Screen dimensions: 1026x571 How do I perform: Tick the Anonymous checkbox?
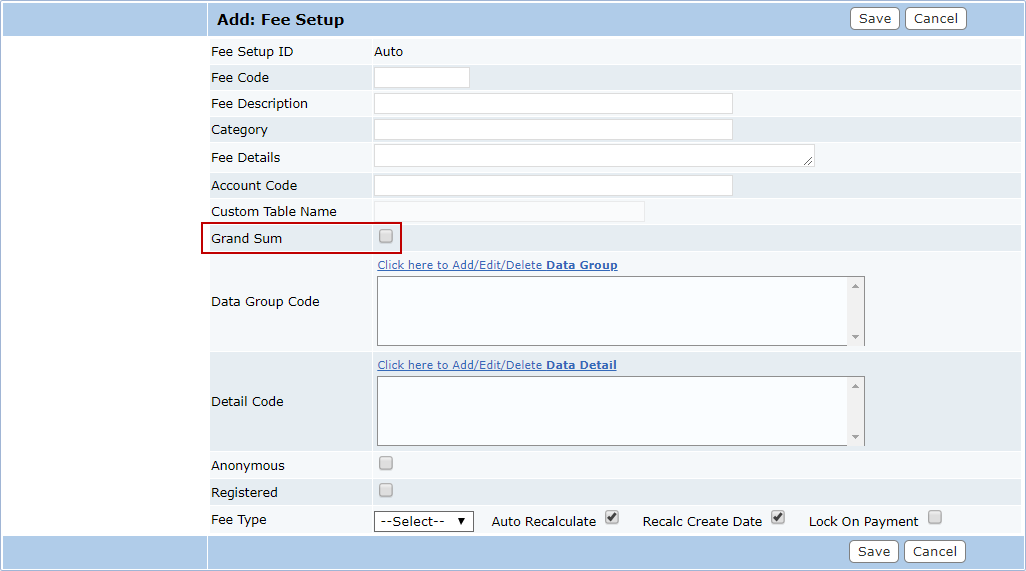386,464
